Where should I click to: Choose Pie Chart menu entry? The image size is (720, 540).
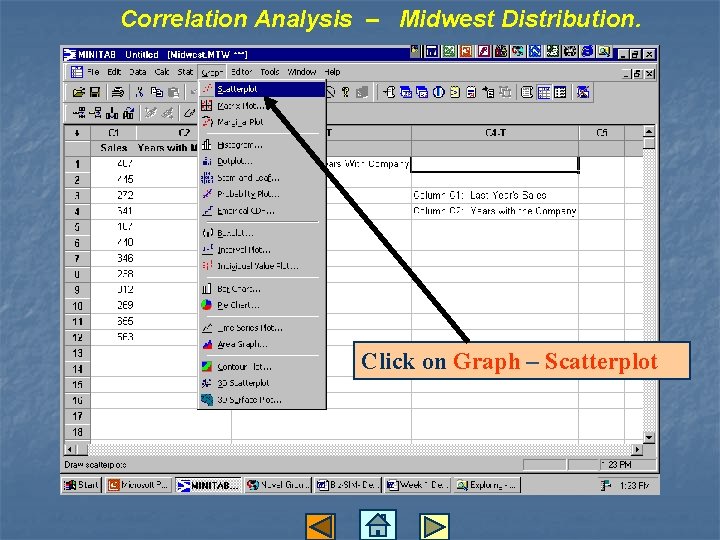pos(260,305)
